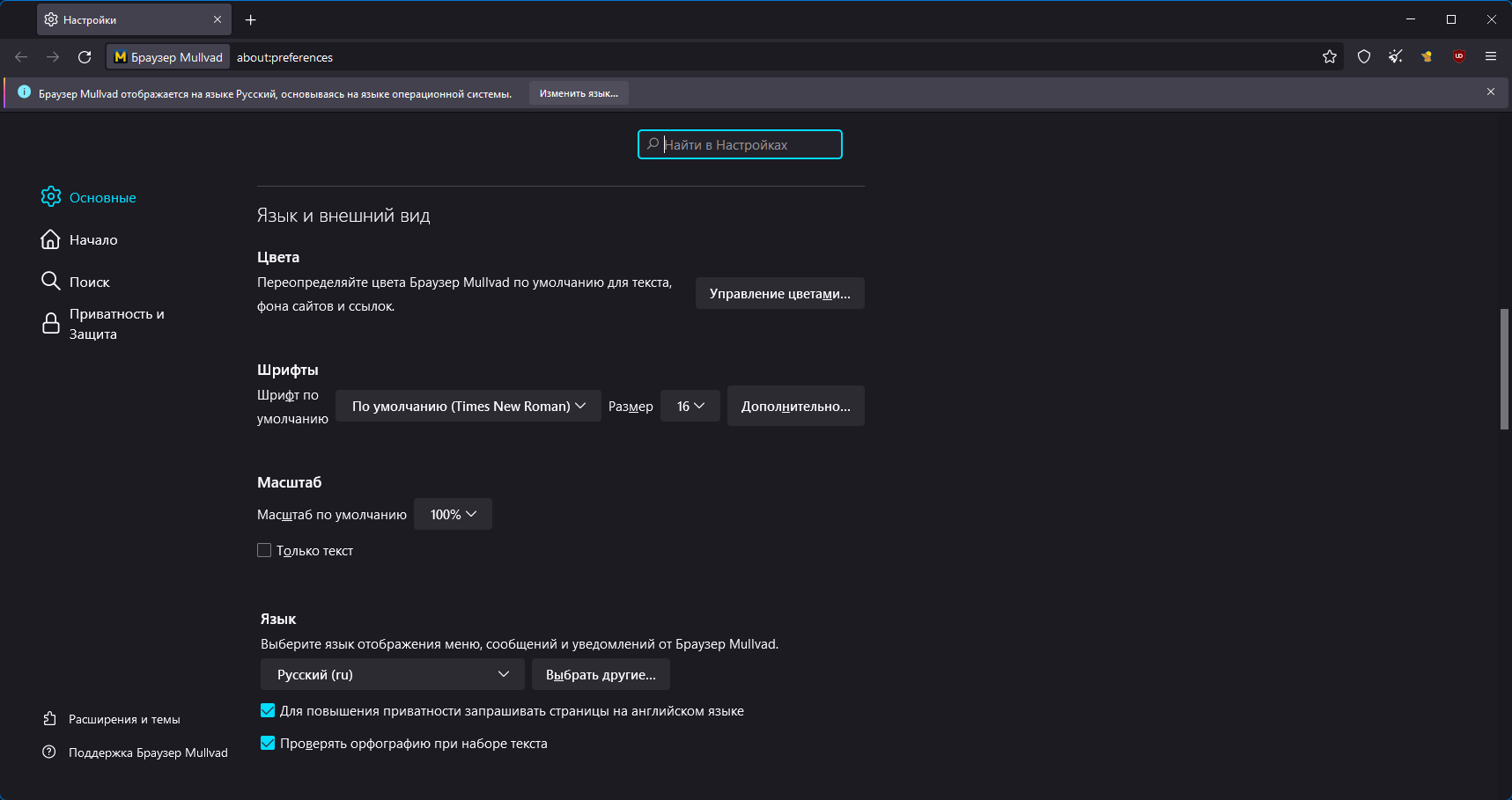Click the Поддержка help circle icon
The height and width of the screenshot is (800, 1512).
click(49, 752)
